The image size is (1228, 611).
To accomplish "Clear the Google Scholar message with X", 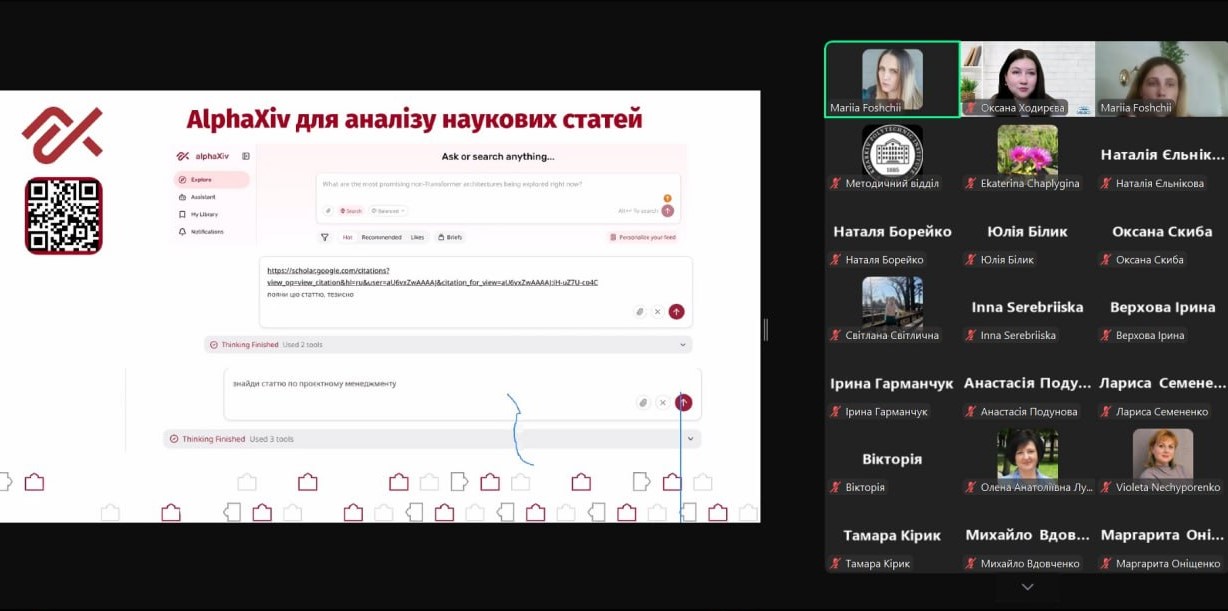I will coord(657,312).
